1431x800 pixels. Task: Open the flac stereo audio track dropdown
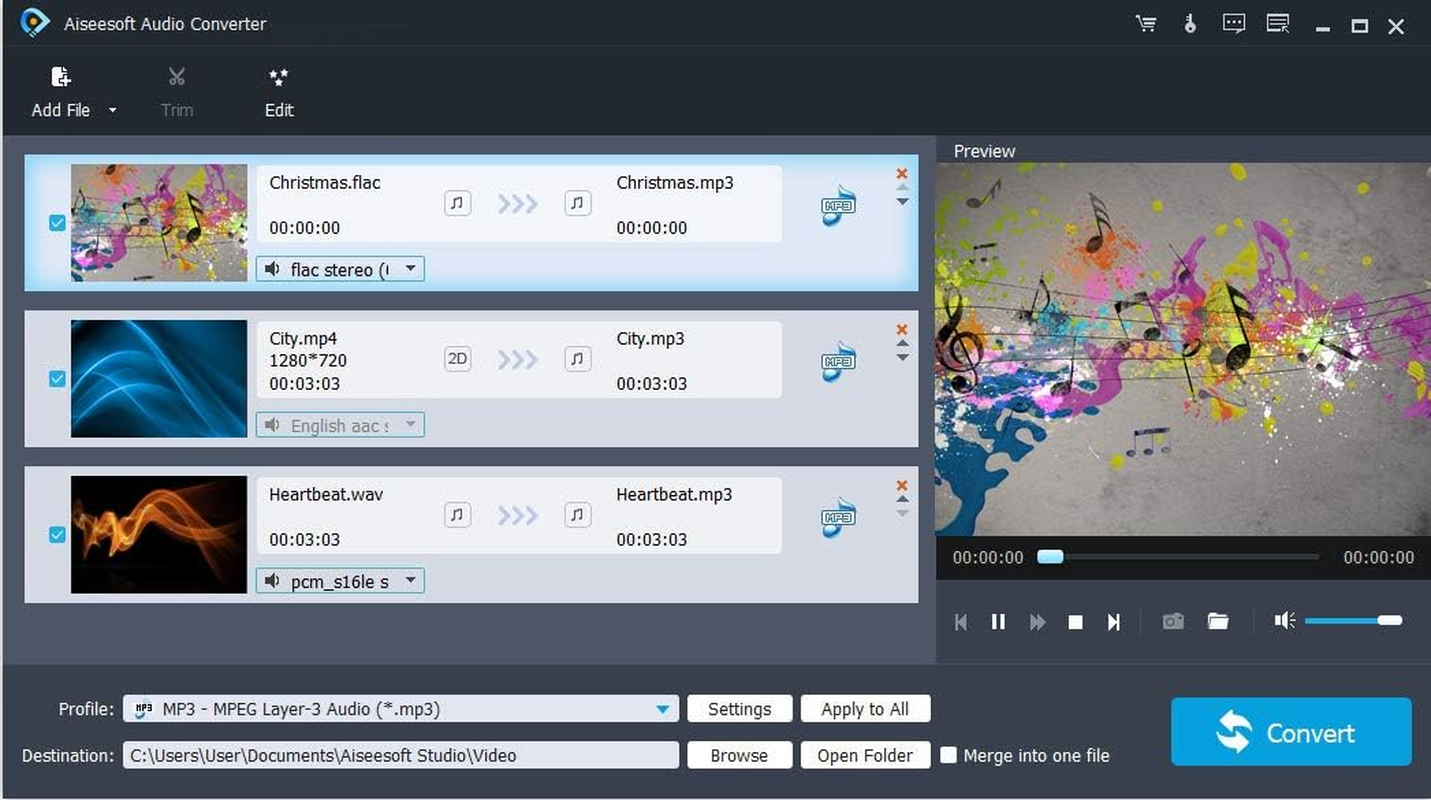(x=410, y=268)
